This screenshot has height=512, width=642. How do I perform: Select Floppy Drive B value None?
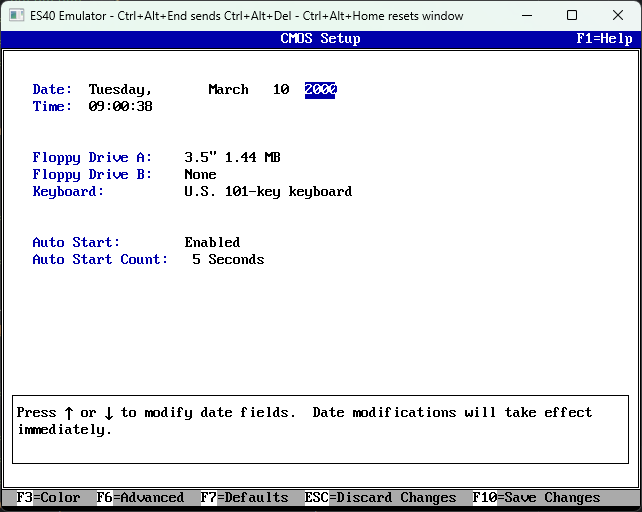(201, 174)
